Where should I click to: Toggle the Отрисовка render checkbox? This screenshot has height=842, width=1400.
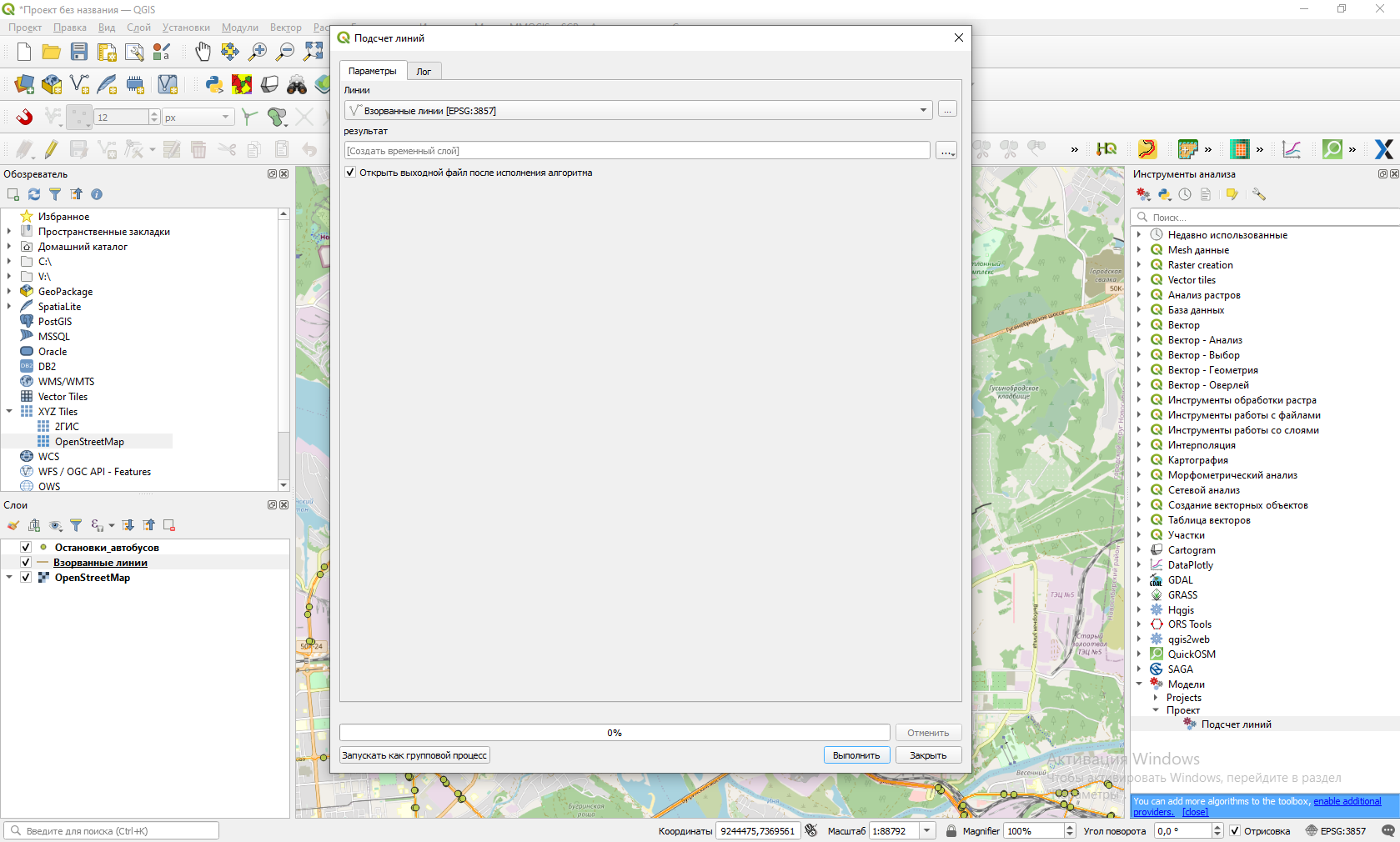(1235, 831)
